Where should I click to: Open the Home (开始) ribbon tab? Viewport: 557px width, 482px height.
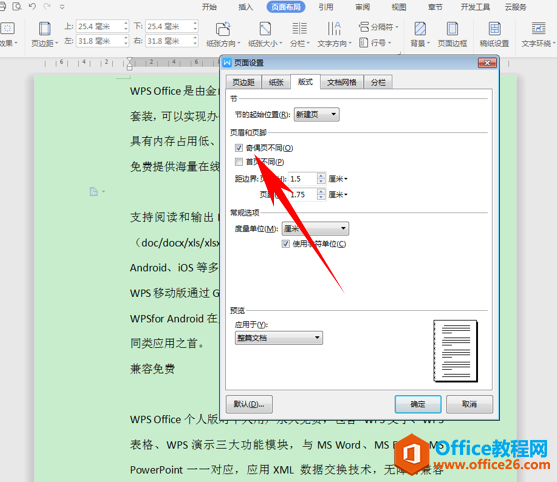(209, 7)
